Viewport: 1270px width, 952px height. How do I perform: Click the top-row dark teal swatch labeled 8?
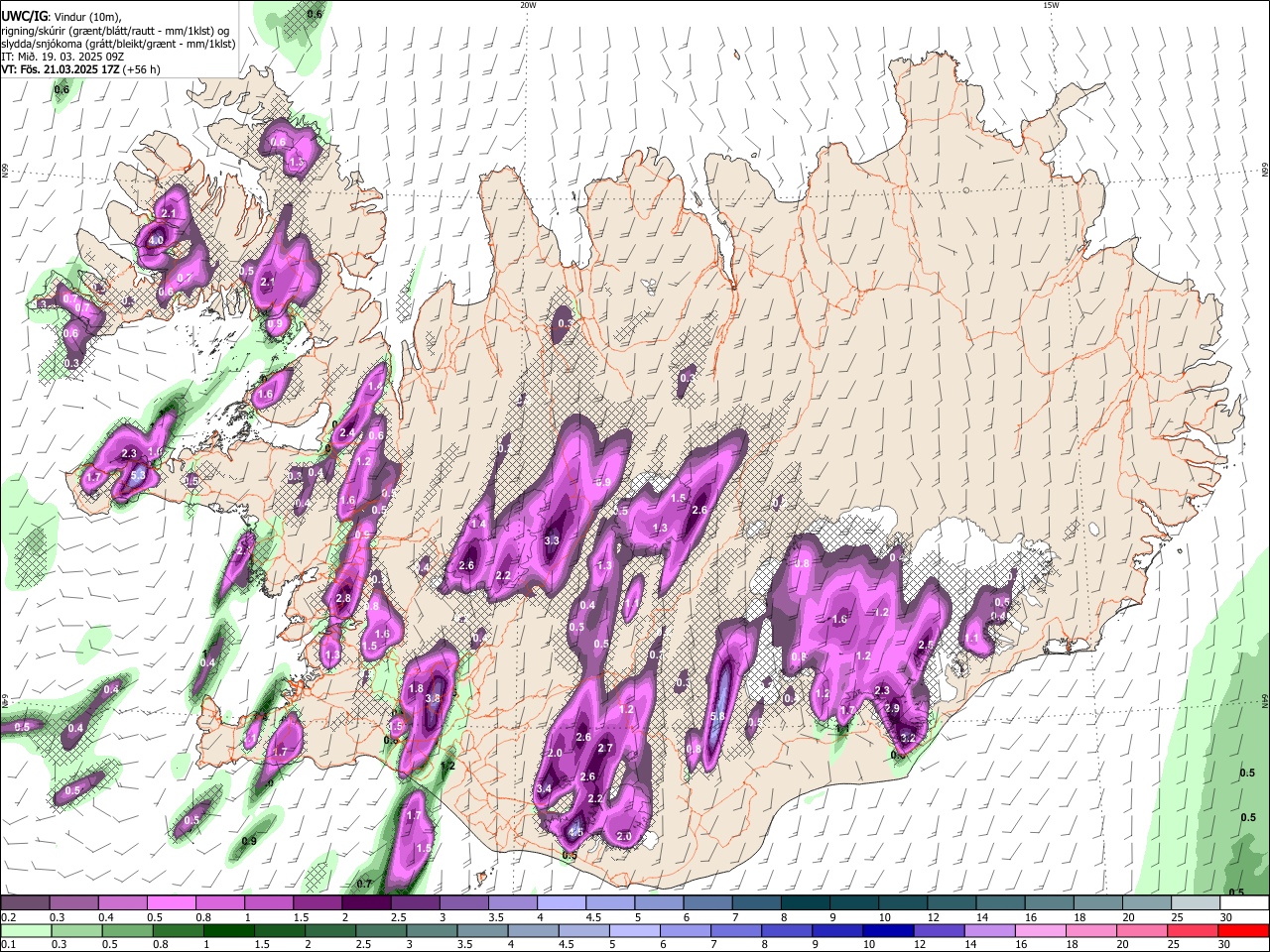[x=806, y=903]
